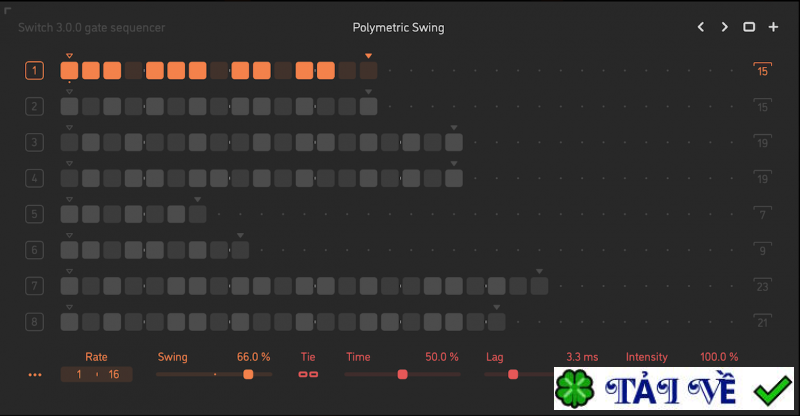Click the Polymetric Swing preset name

398,28
